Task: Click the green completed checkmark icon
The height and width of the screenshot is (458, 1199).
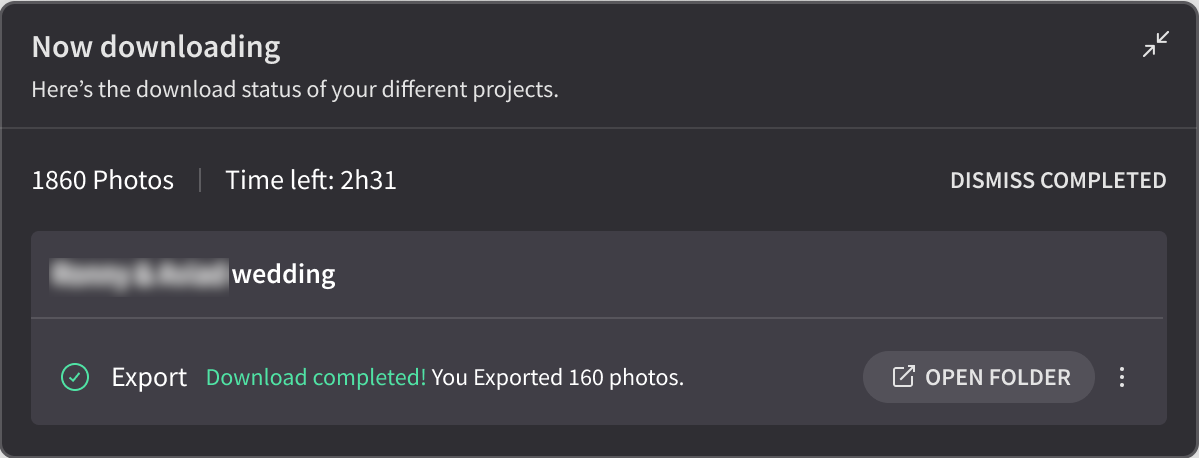Action: 75,377
